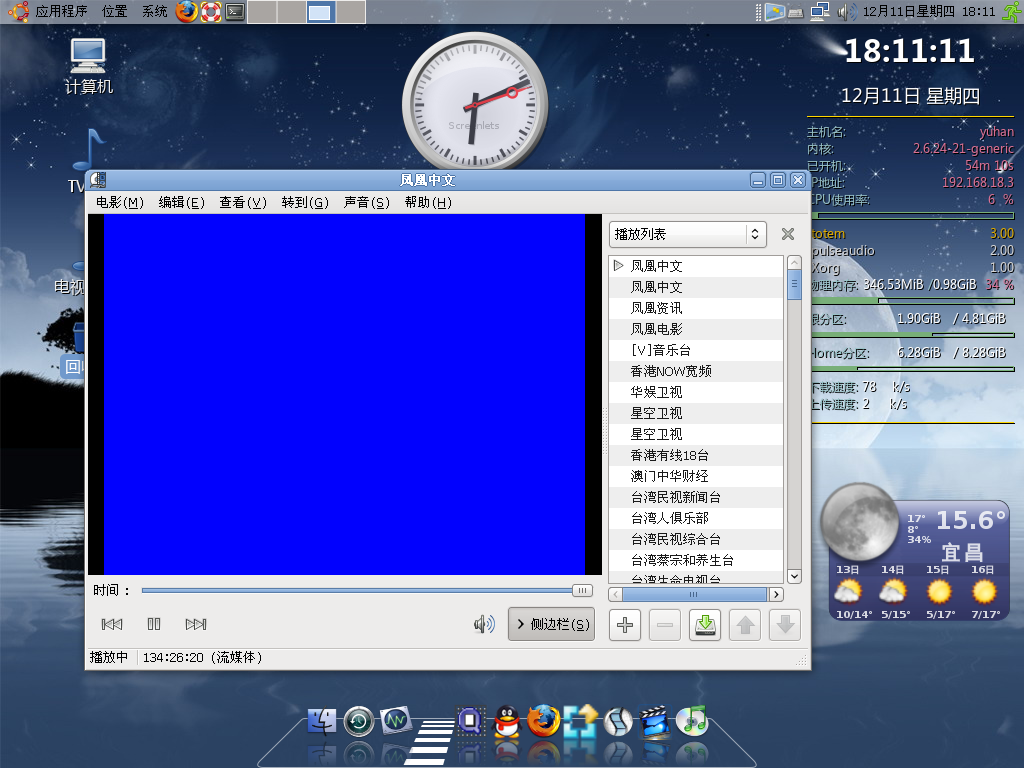Screen dimensions: 1024x768
Task: Click the running-man logout icon
Action: tap(1012, 11)
